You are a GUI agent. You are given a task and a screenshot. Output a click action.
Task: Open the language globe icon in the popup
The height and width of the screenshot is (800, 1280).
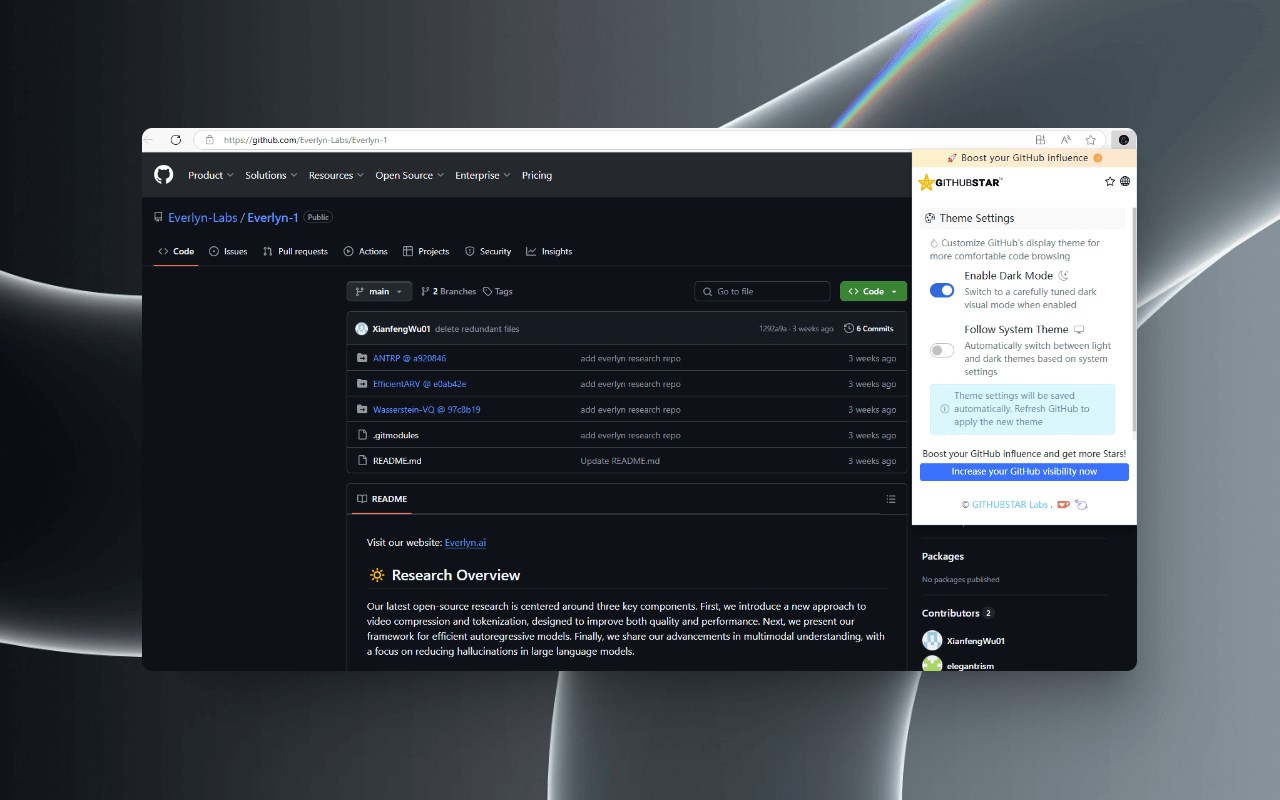pyautogui.click(x=1125, y=182)
